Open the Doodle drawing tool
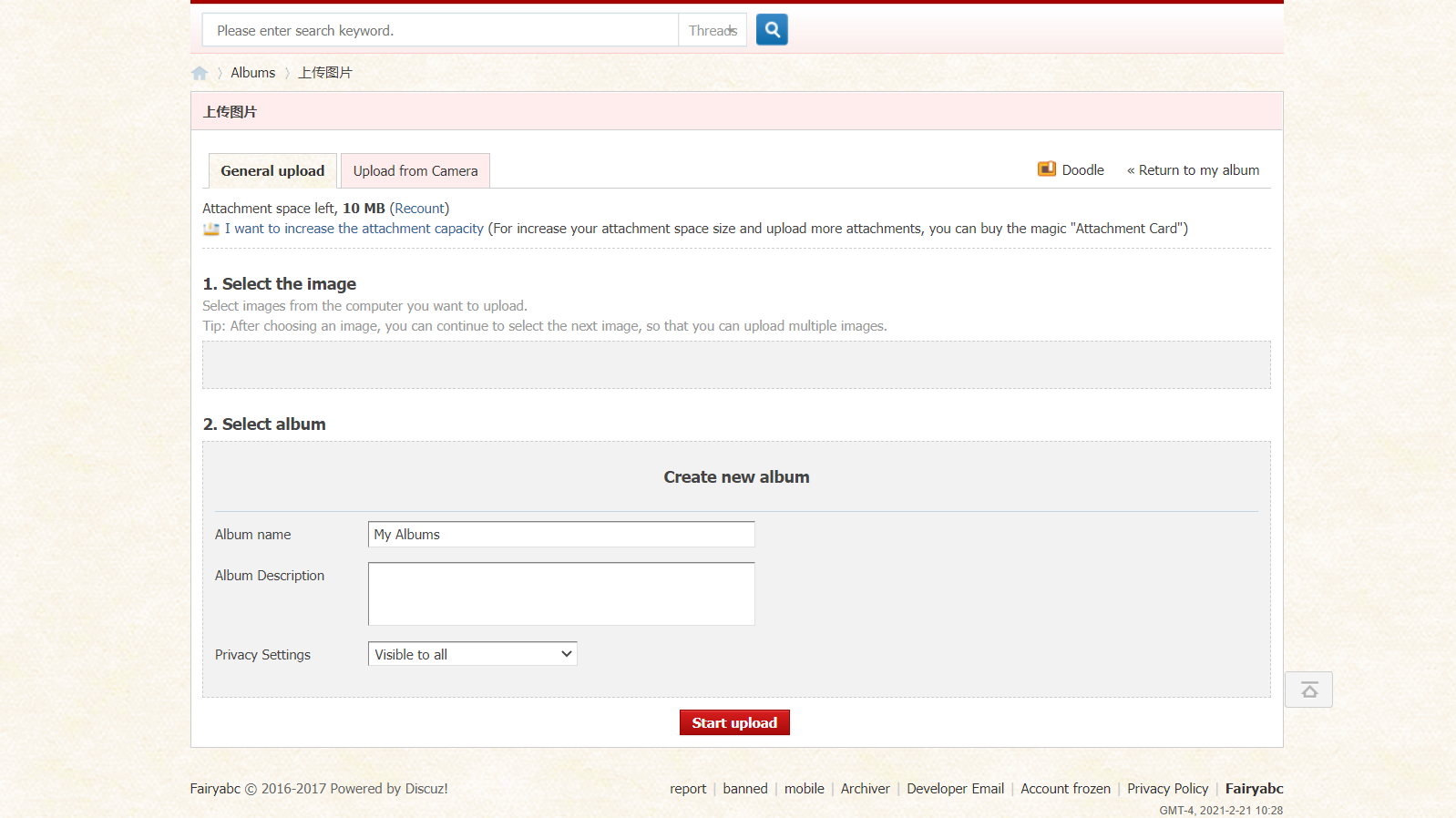The image size is (1456, 818). [x=1071, y=170]
